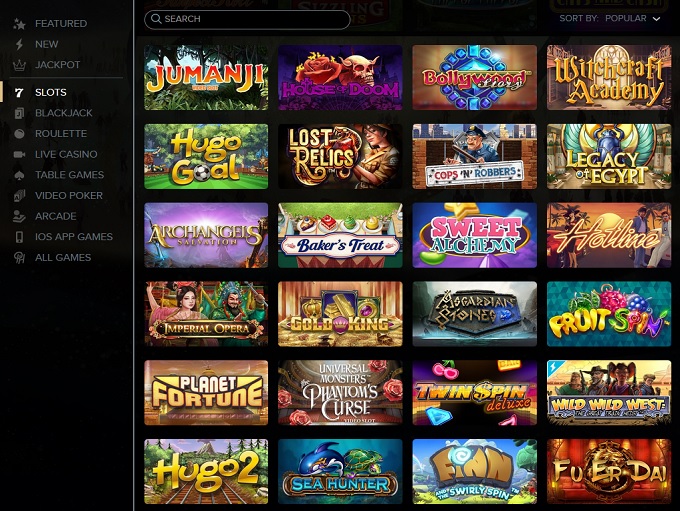Click the New lightning bolt icon
680x511 pixels.
pos(19,44)
